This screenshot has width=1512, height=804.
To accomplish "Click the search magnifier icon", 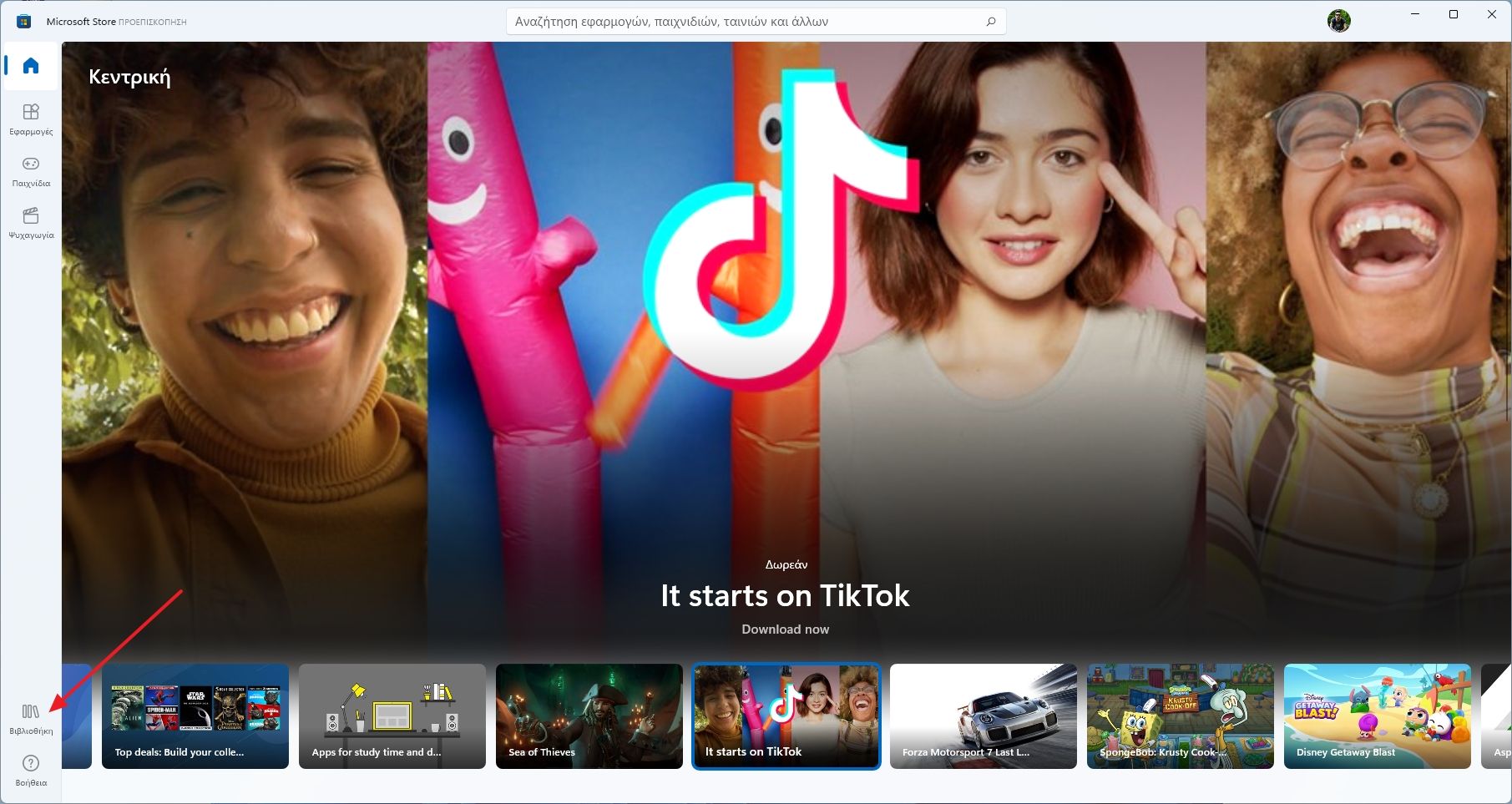I will coord(991,22).
